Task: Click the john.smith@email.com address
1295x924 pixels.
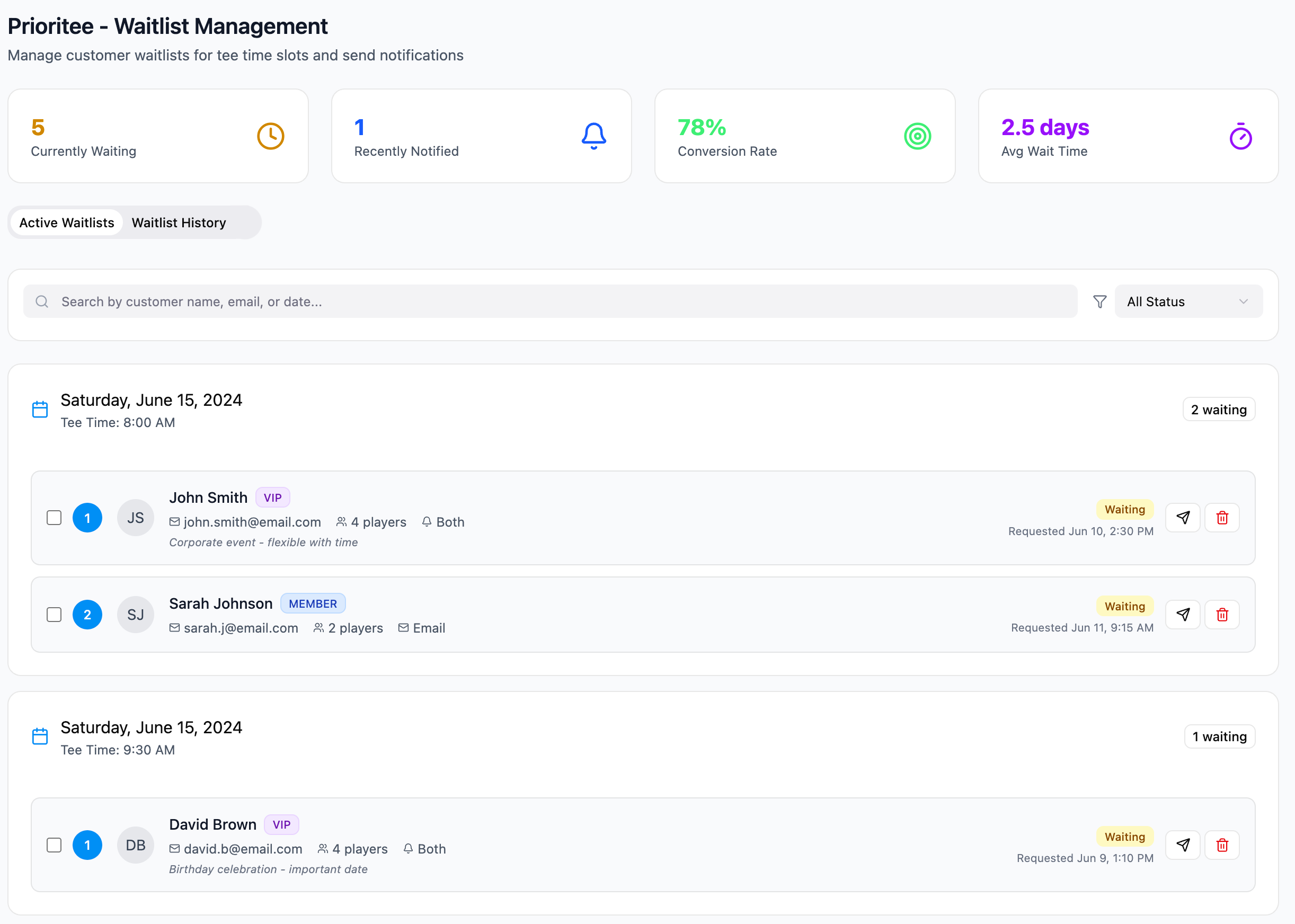Action: [x=252, y=522]
